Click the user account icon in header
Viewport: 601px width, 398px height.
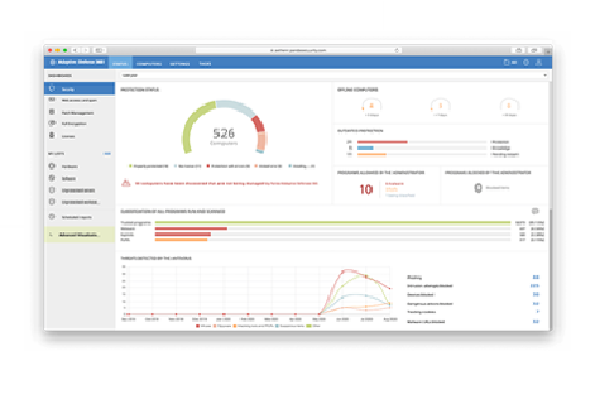pyautogui.click(x=539, y=62)
